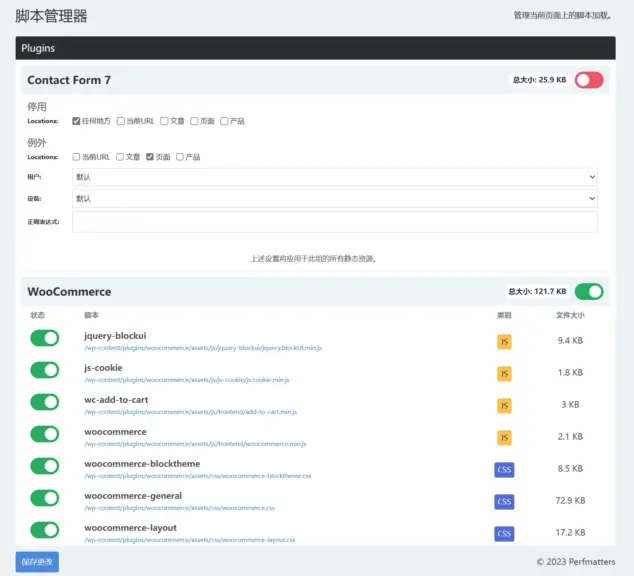Screen dimensions: 634x576
Task: Check 产品 under 例外 locations
Action: click(180, 156)
